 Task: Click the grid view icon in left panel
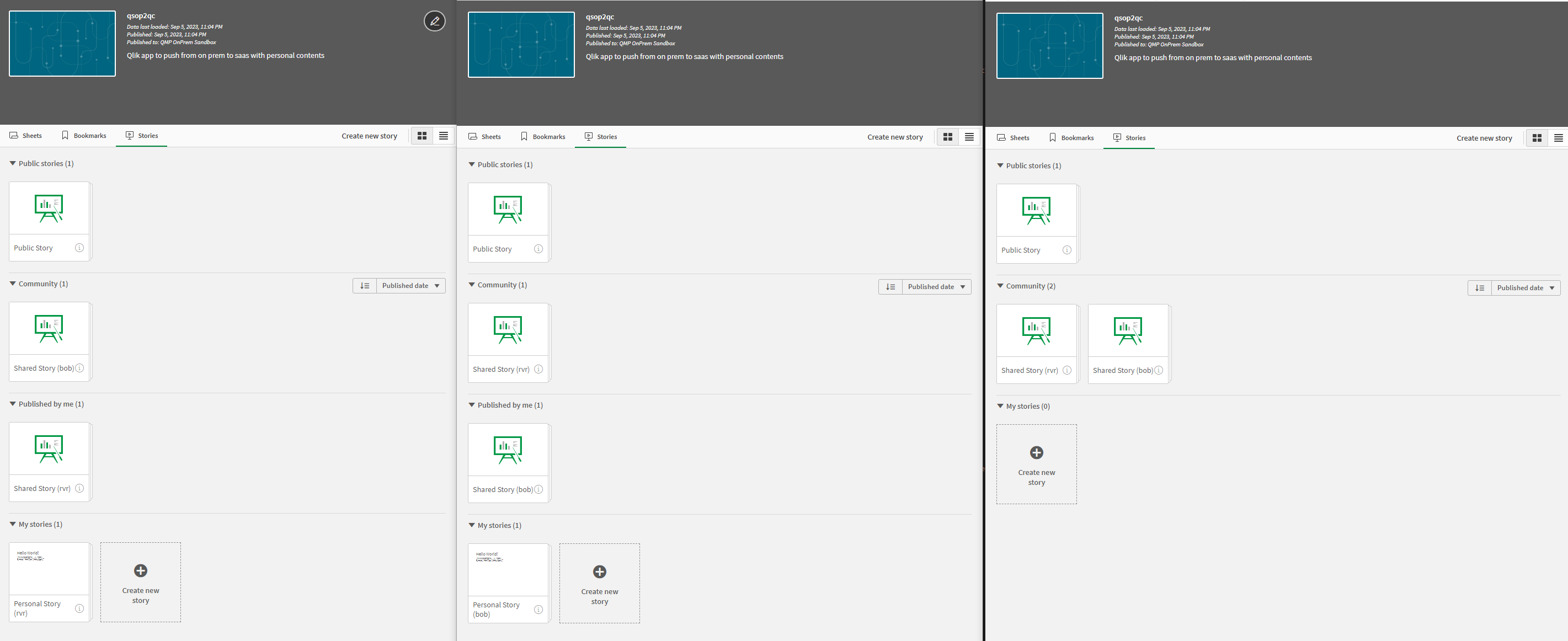pyautogui.click(x=422, y=135)
